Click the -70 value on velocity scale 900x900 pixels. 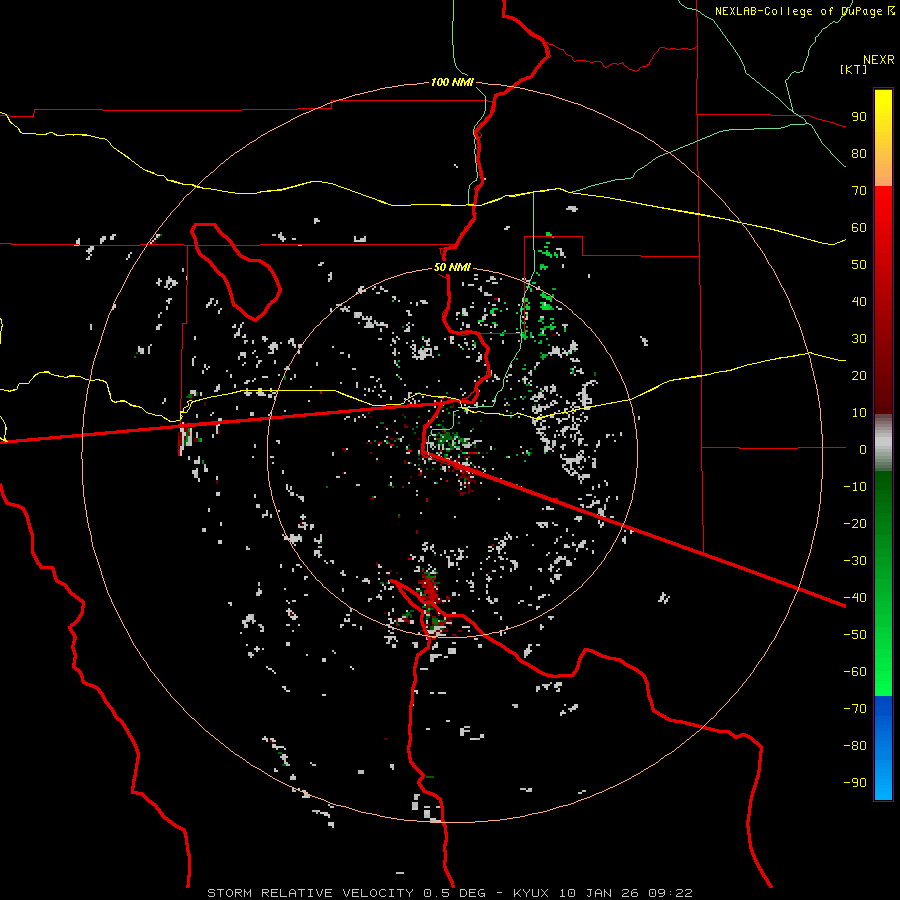click(x=855, y=708)
